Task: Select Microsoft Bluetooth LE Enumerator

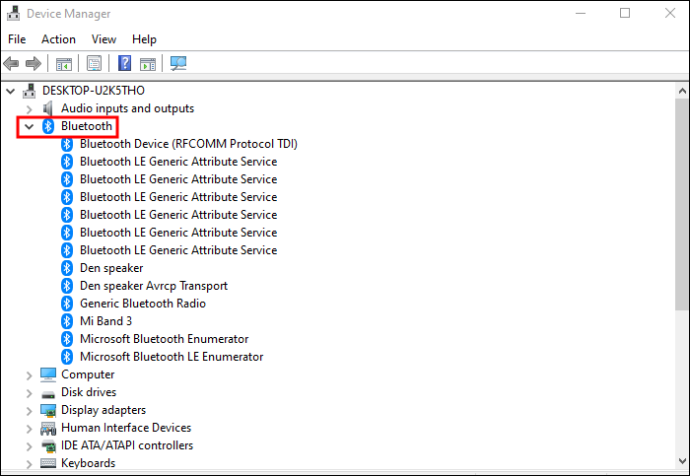Action: point(172,357)
